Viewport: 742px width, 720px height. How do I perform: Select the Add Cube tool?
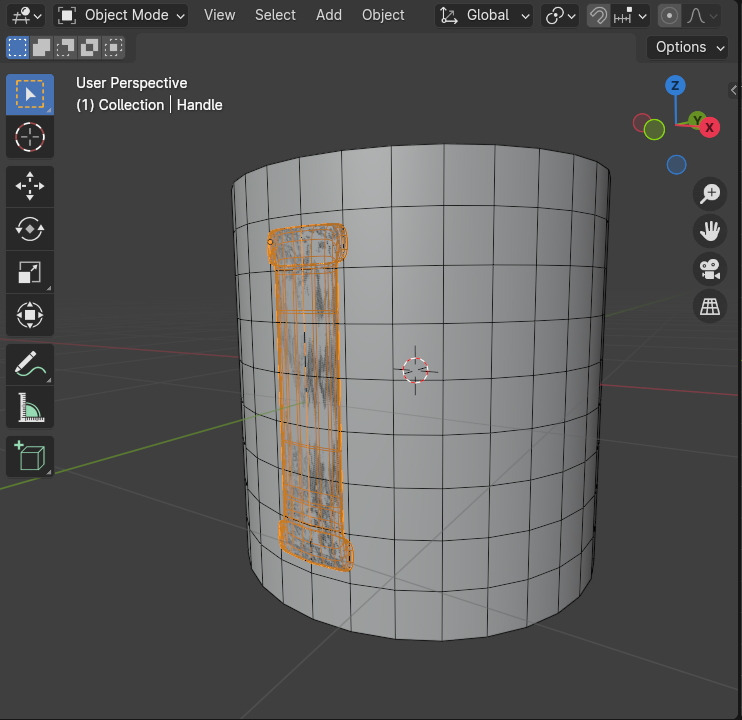pos(30,456)
